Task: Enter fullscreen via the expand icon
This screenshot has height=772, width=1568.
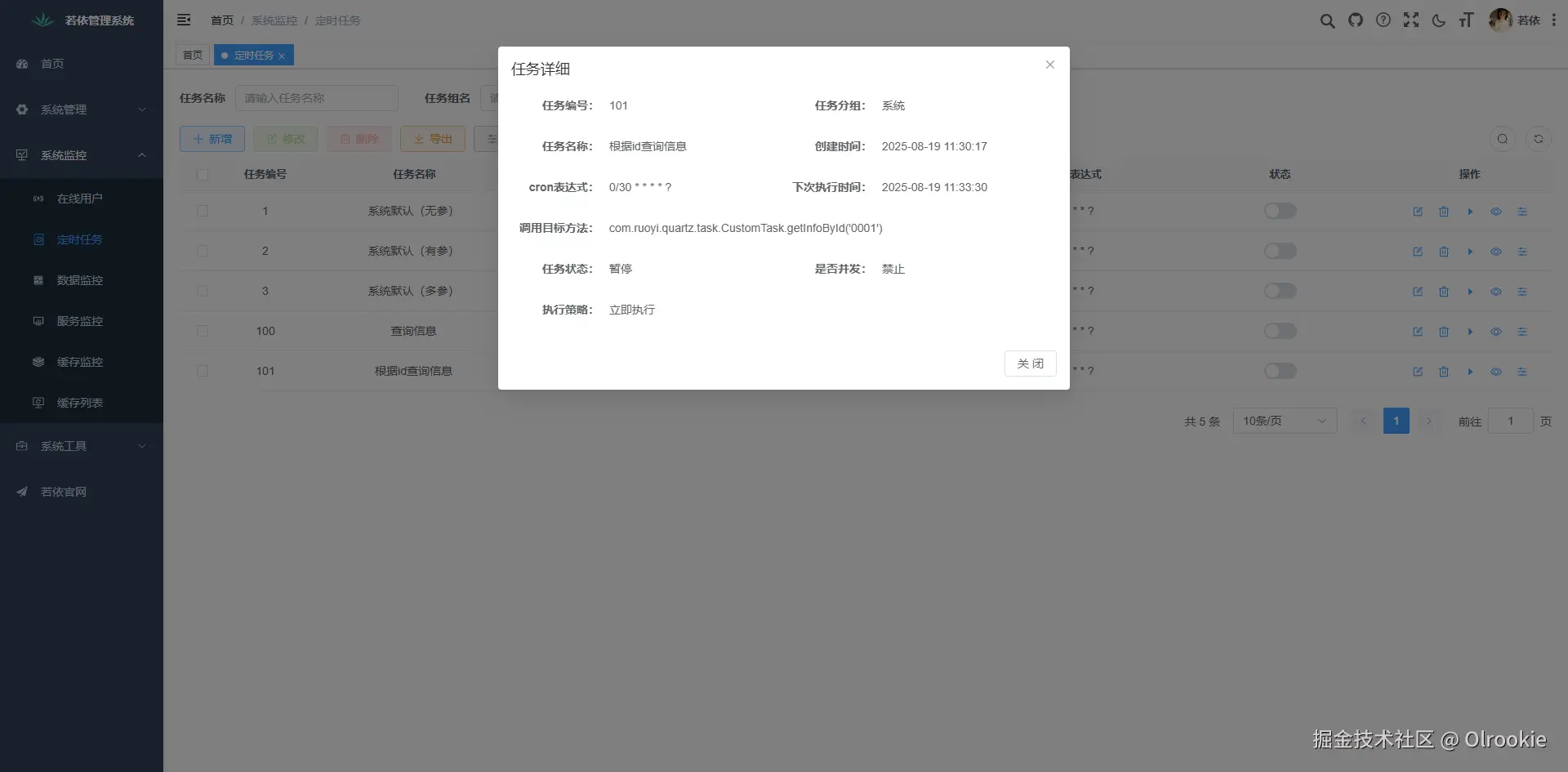Action: coord(1411,20)
